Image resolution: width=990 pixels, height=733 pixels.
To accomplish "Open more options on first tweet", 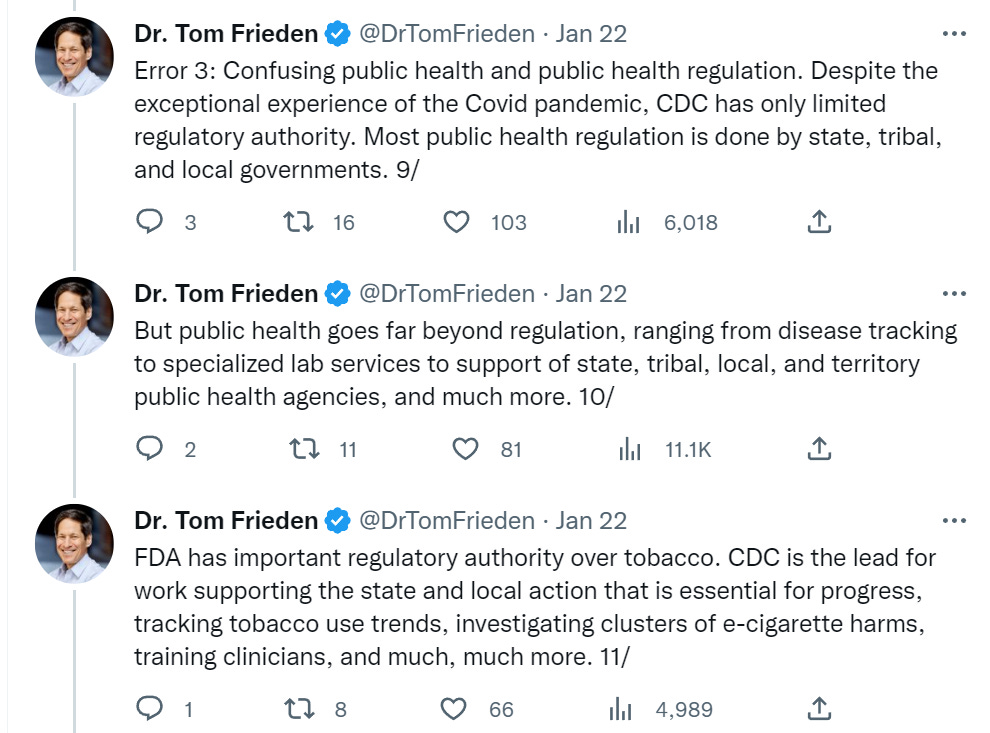I will coord(954,33).
